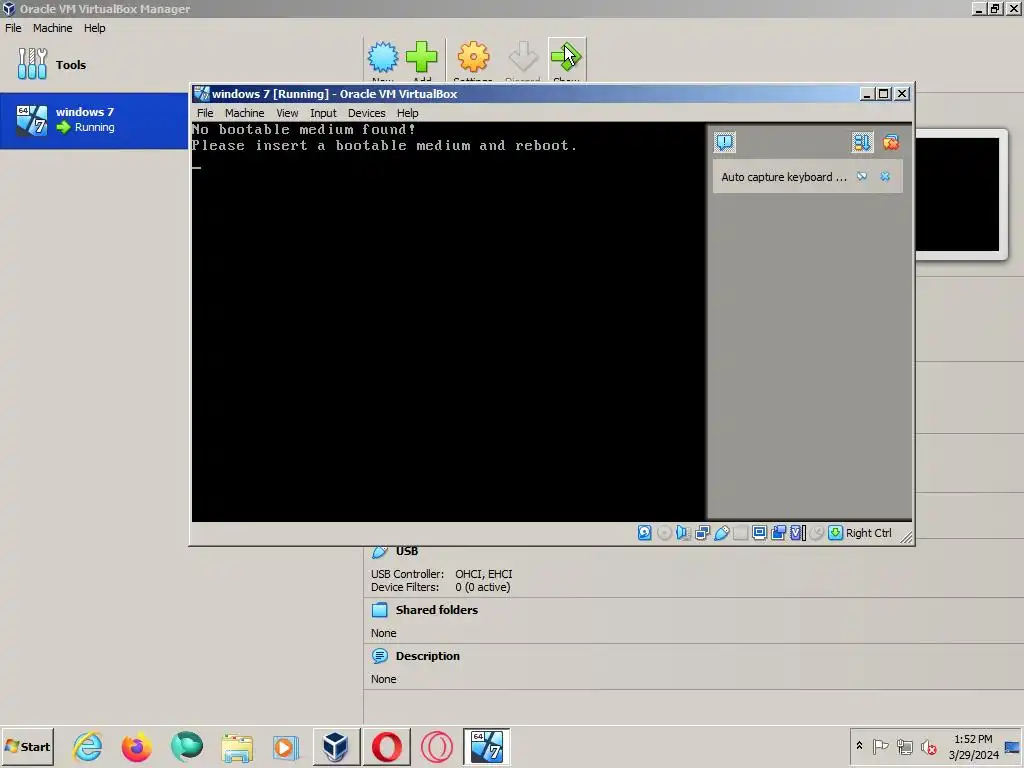Click the muted volume tray icon
The image size is (1024, 768).
click(928, 746)
